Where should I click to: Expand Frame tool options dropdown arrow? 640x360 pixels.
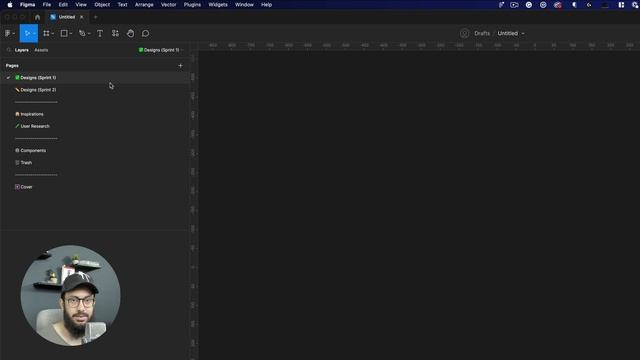(53, 33)
